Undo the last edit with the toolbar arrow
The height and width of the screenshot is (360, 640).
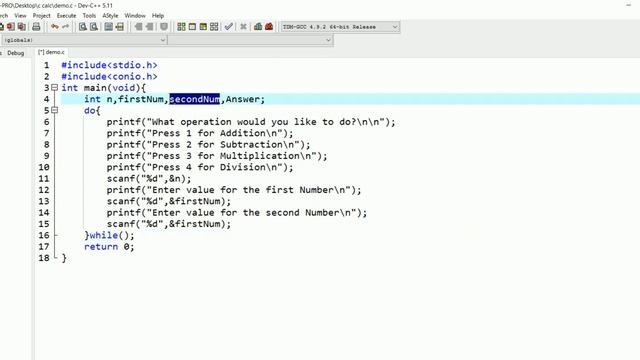click(55, 27)
